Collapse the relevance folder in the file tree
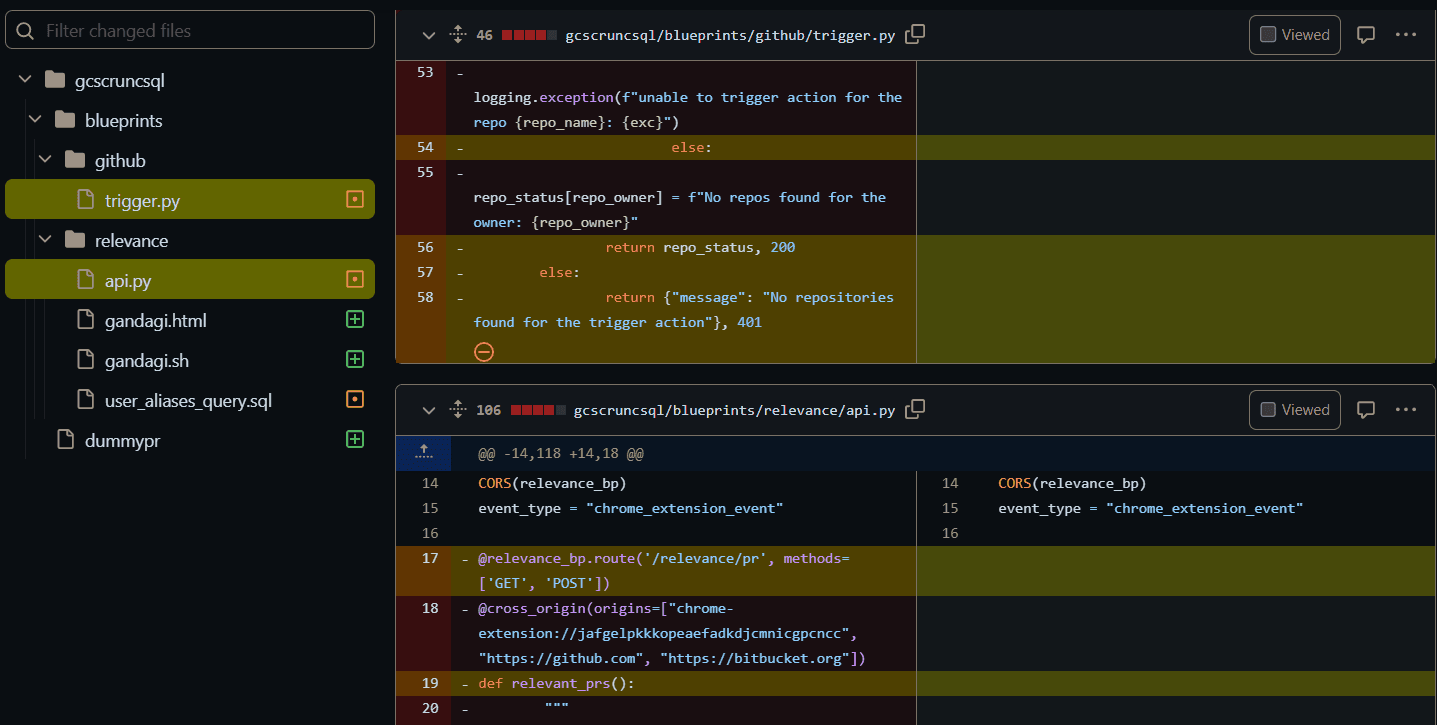This screenshot has width=1437, height=725. pyautogui.click(x=44, y=239)
